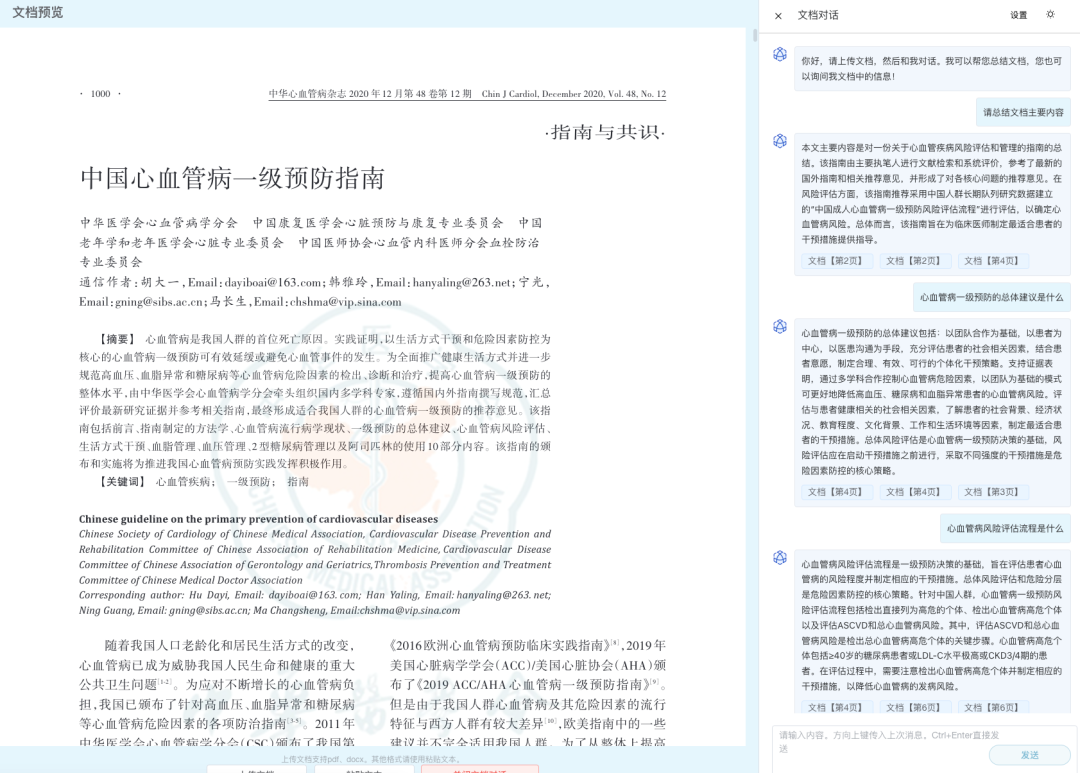Click the hint text 上传文档支持pdf、docx
This screenshot has height=773, width=1080.
click(x=370, y=759)
